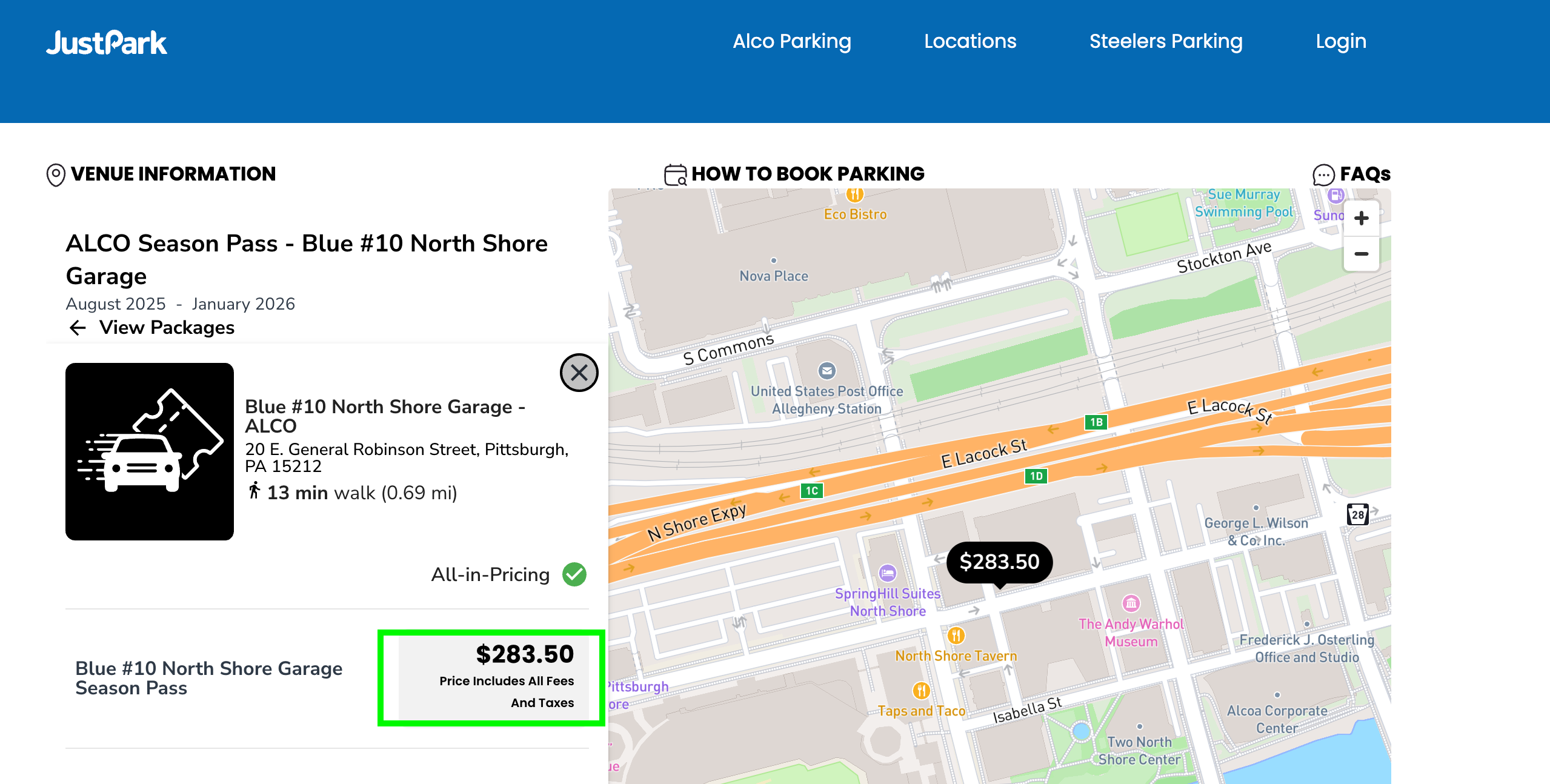Click the $283.50 map price marker
The image size is (1550, 784).
pyautogui.click(x=999, y=562)
